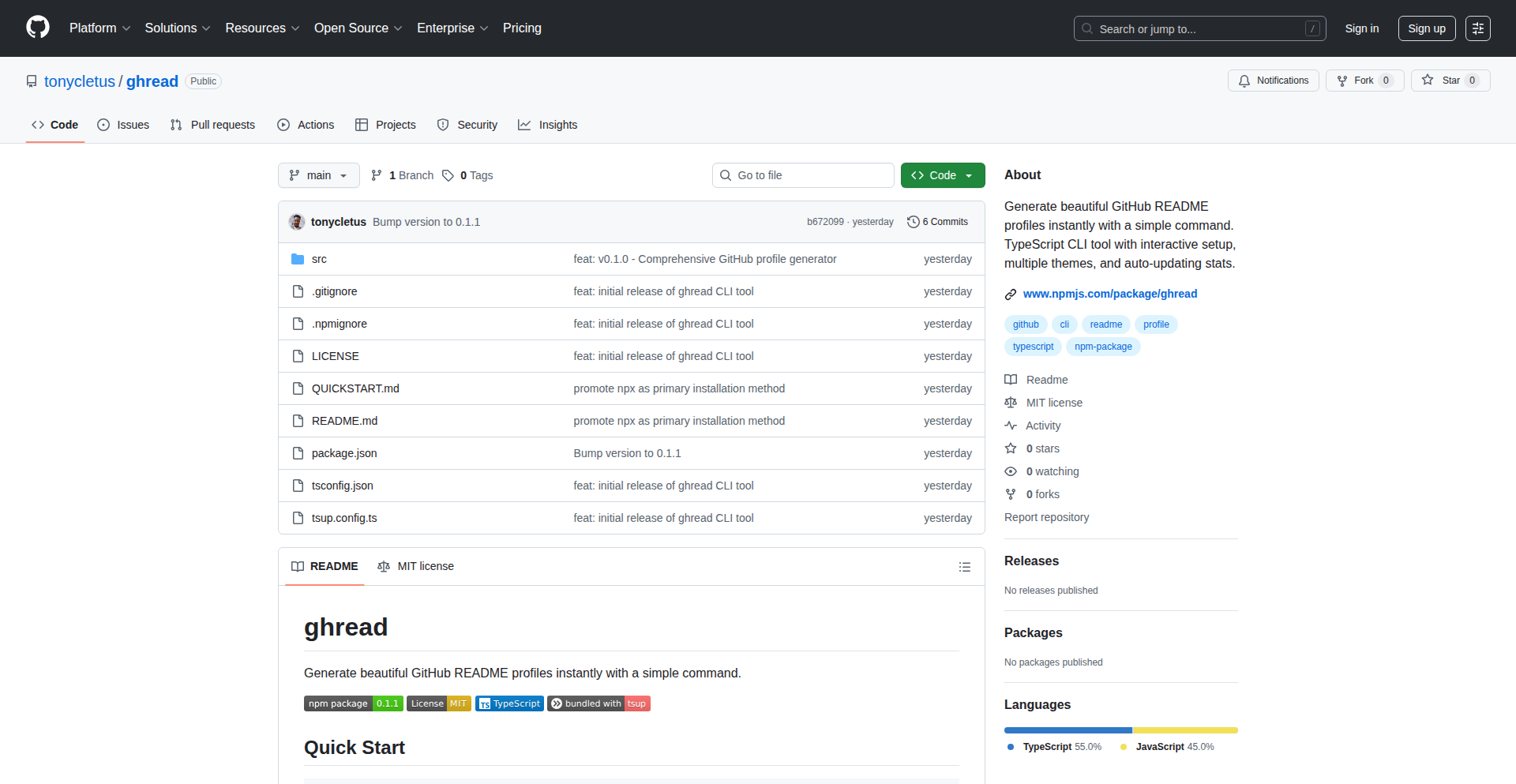Open the README outline list icon
The width and height of the screenshot is (1516, 784).
(x=965, y=567)
